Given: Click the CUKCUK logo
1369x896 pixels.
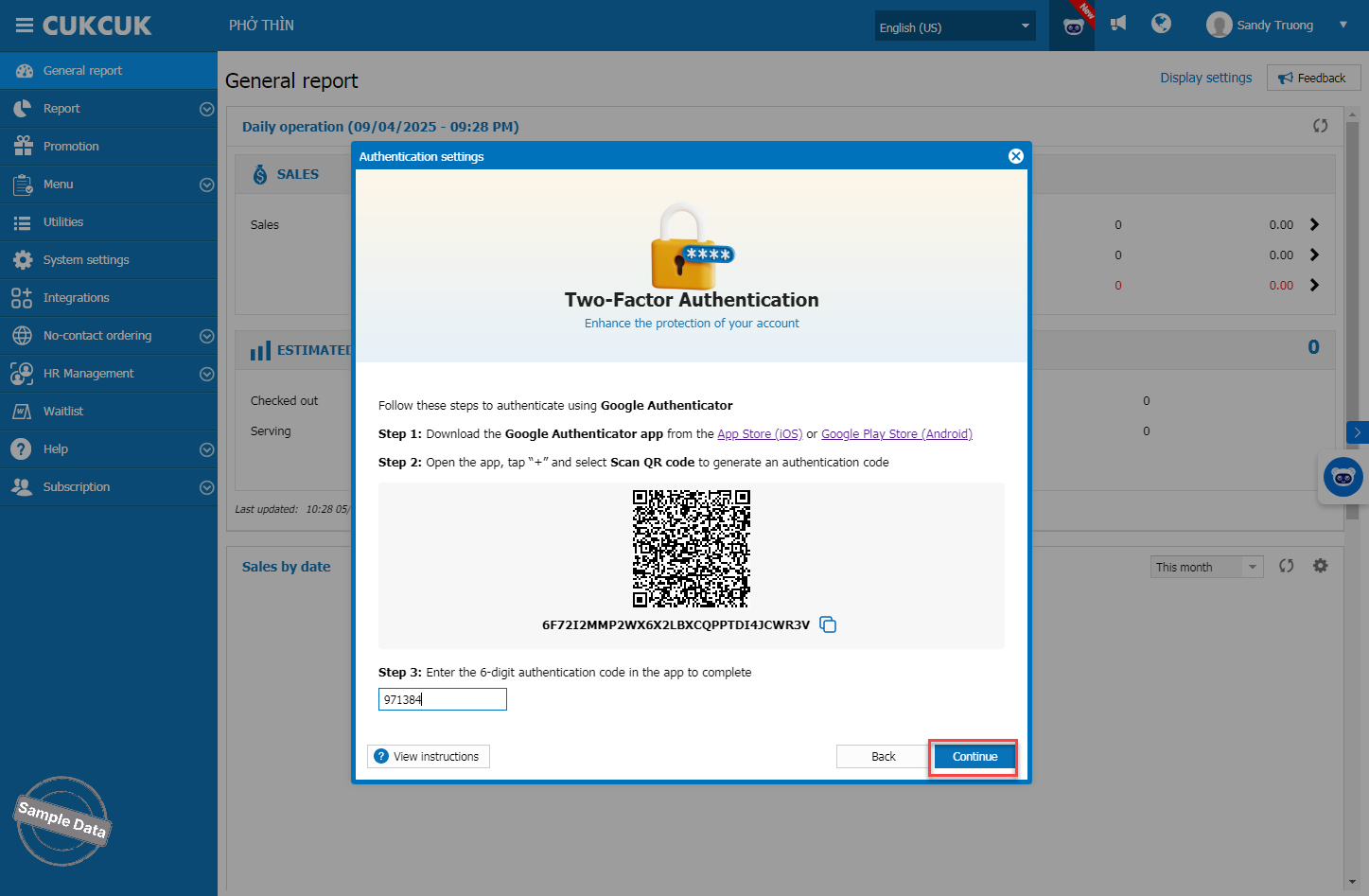Looking at the screenshot, I should pos(97,26).
